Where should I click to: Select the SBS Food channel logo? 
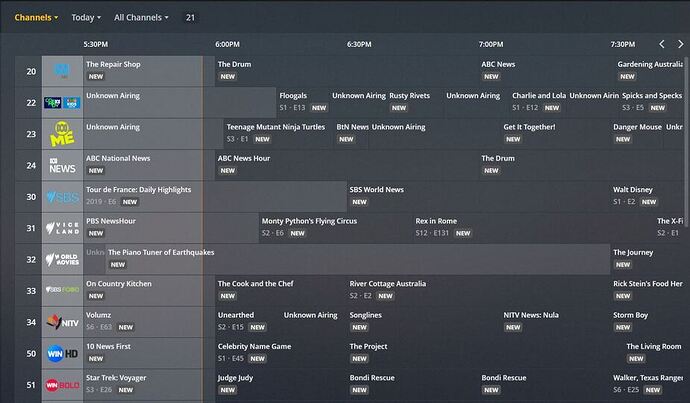[62, 290]
